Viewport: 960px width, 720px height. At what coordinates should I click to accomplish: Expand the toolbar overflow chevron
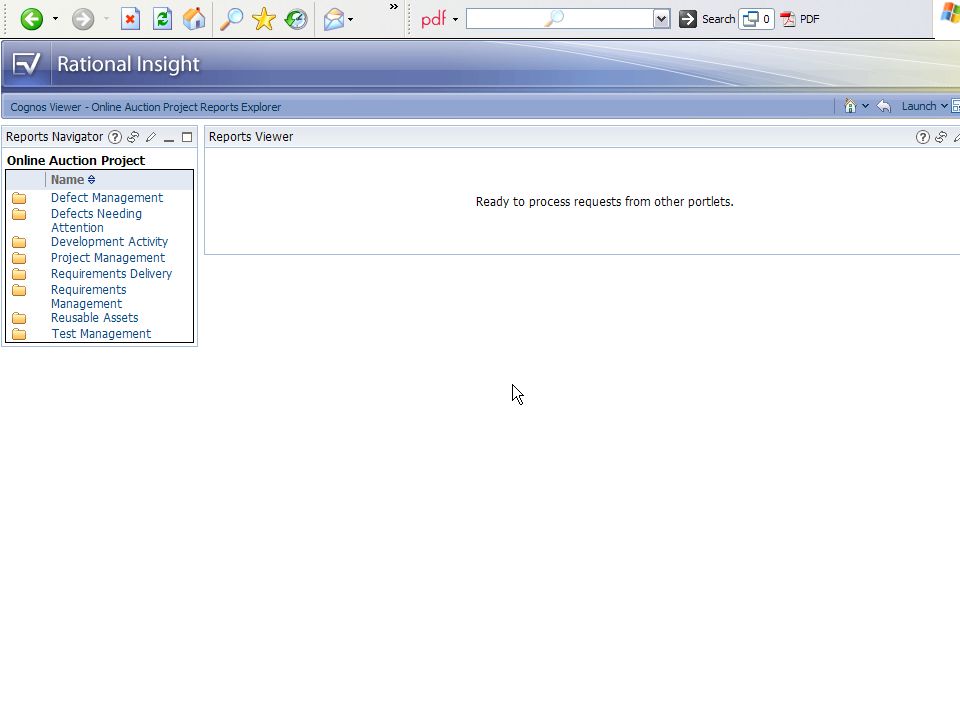[x=394, y=7]
